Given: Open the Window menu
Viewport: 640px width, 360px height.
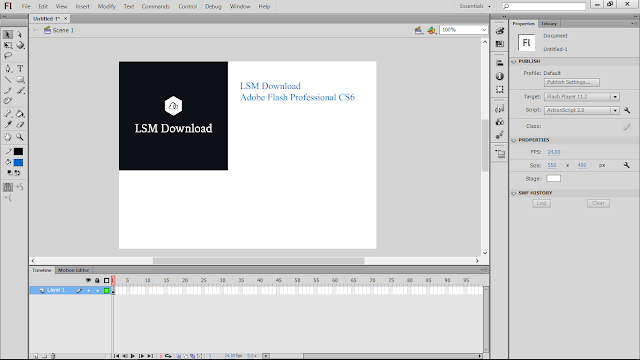Looking at the screenshot, I should click(x=240, y=7).
